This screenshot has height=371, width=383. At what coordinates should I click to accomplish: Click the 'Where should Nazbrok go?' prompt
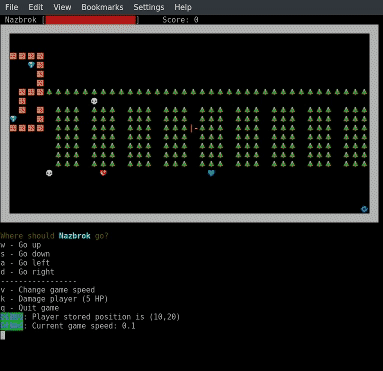(x=54, y=236)
